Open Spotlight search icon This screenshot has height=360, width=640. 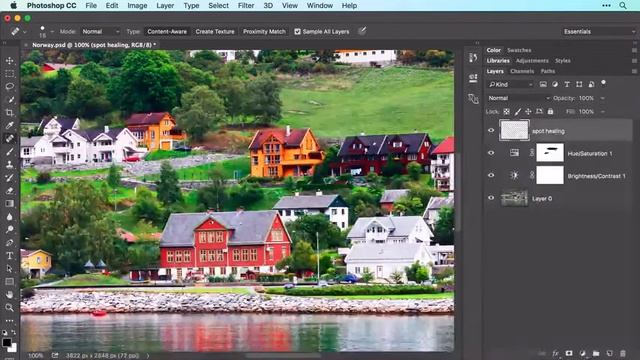pos(622,6)
